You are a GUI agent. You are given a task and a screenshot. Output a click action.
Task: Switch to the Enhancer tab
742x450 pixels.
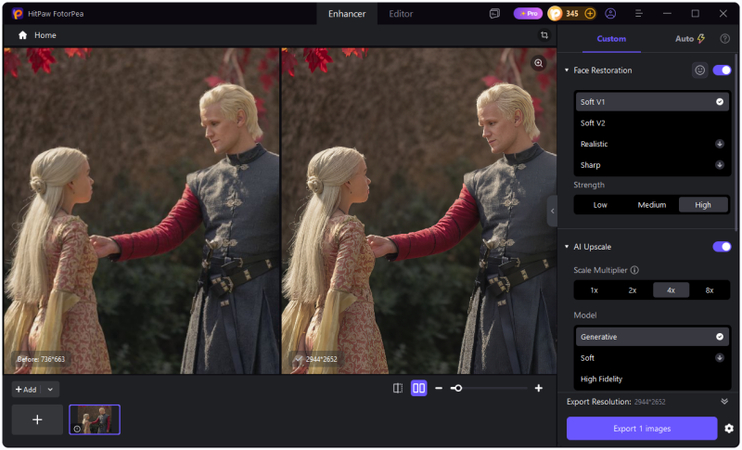coord(347,14)
